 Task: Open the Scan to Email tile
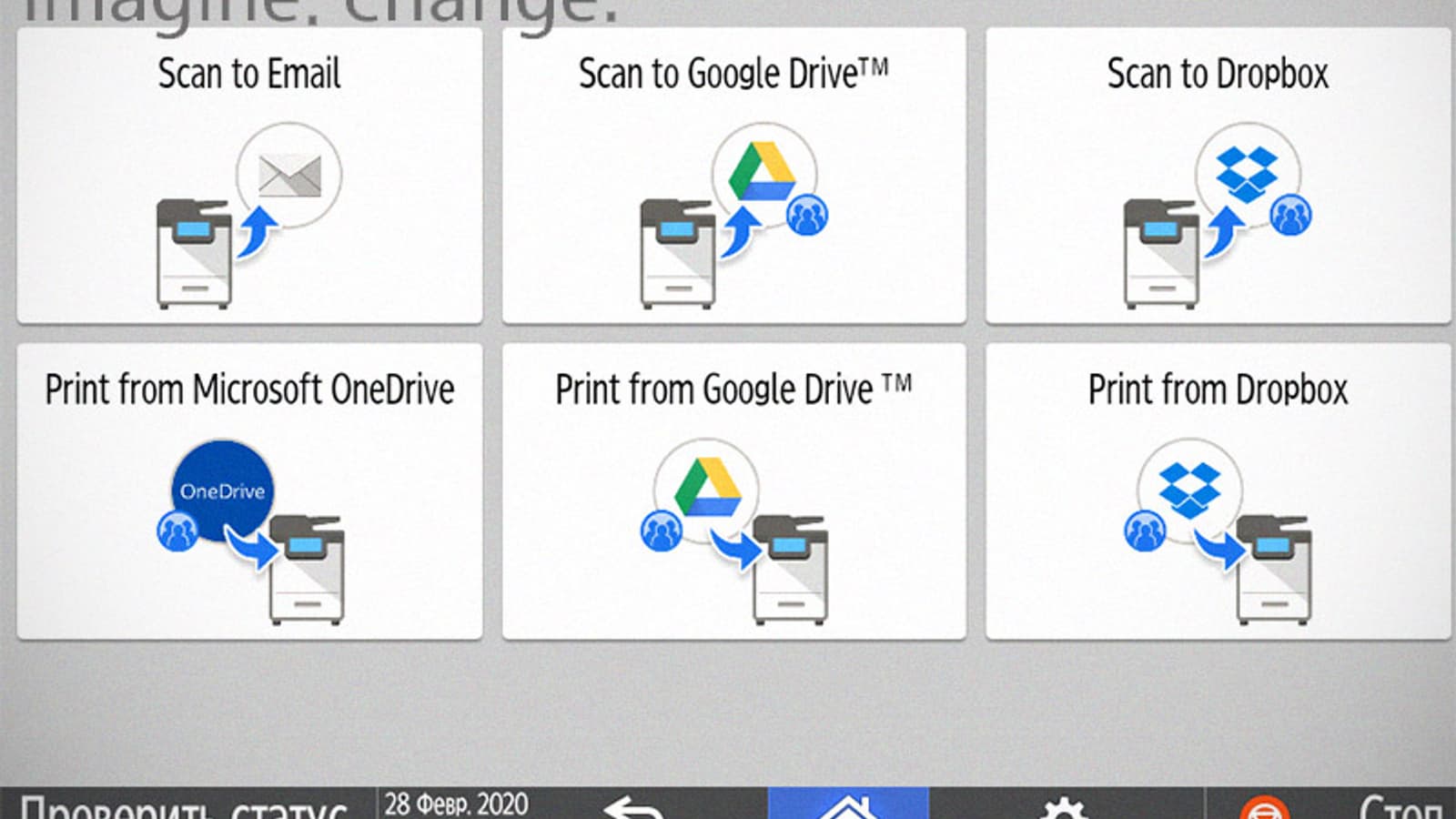point(249,176)
